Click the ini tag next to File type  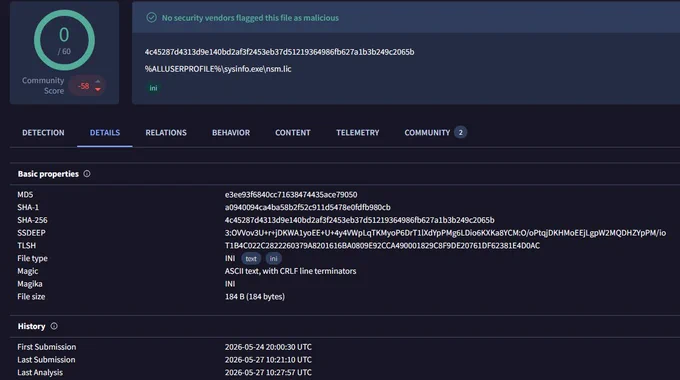pyautogui.click(x=273, y=259)
